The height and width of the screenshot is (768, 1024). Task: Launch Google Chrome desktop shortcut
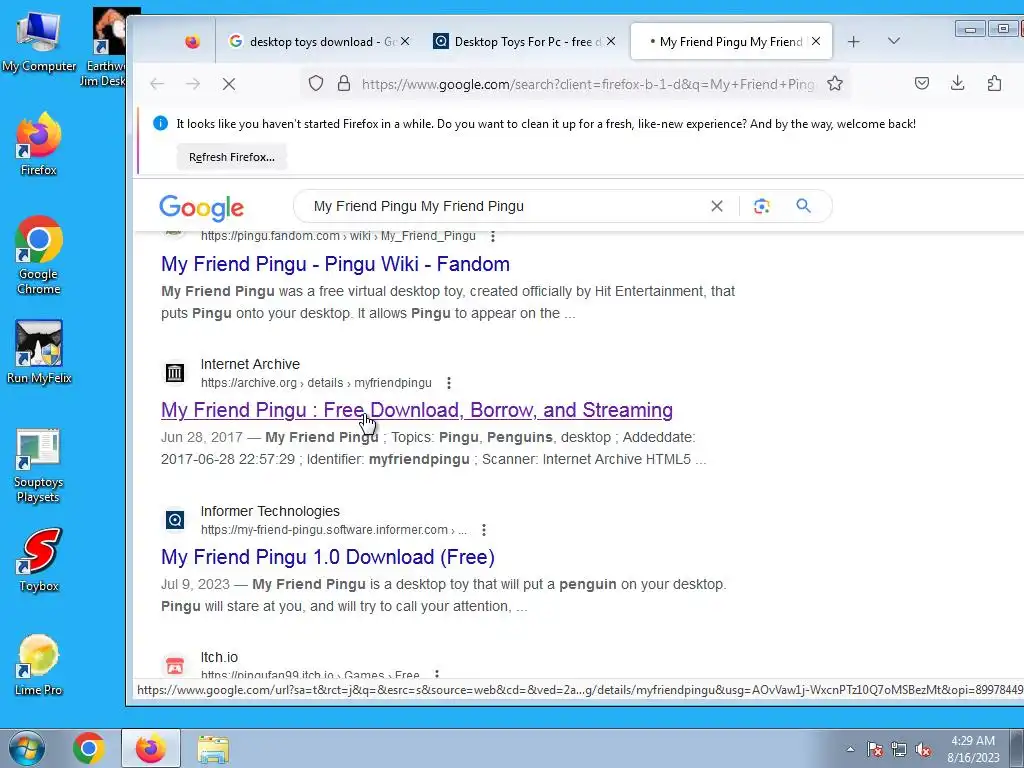39,255
